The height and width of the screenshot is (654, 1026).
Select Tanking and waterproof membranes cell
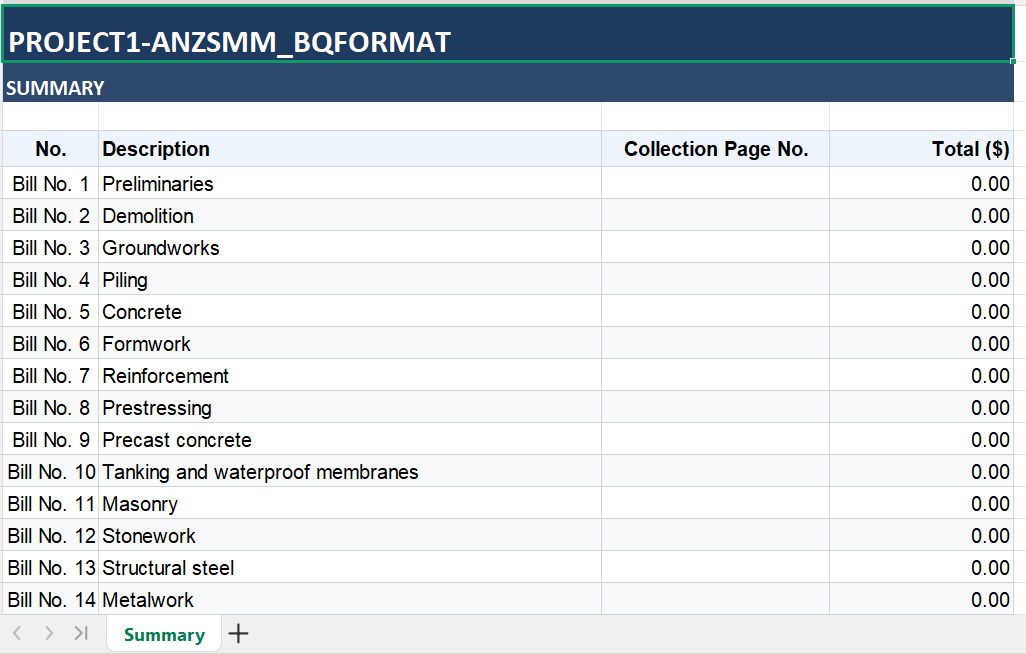click(350, 471)
